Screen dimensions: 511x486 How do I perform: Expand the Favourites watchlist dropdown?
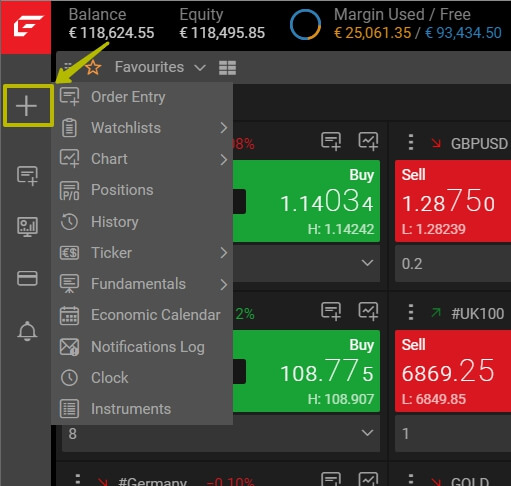point(200,68)
